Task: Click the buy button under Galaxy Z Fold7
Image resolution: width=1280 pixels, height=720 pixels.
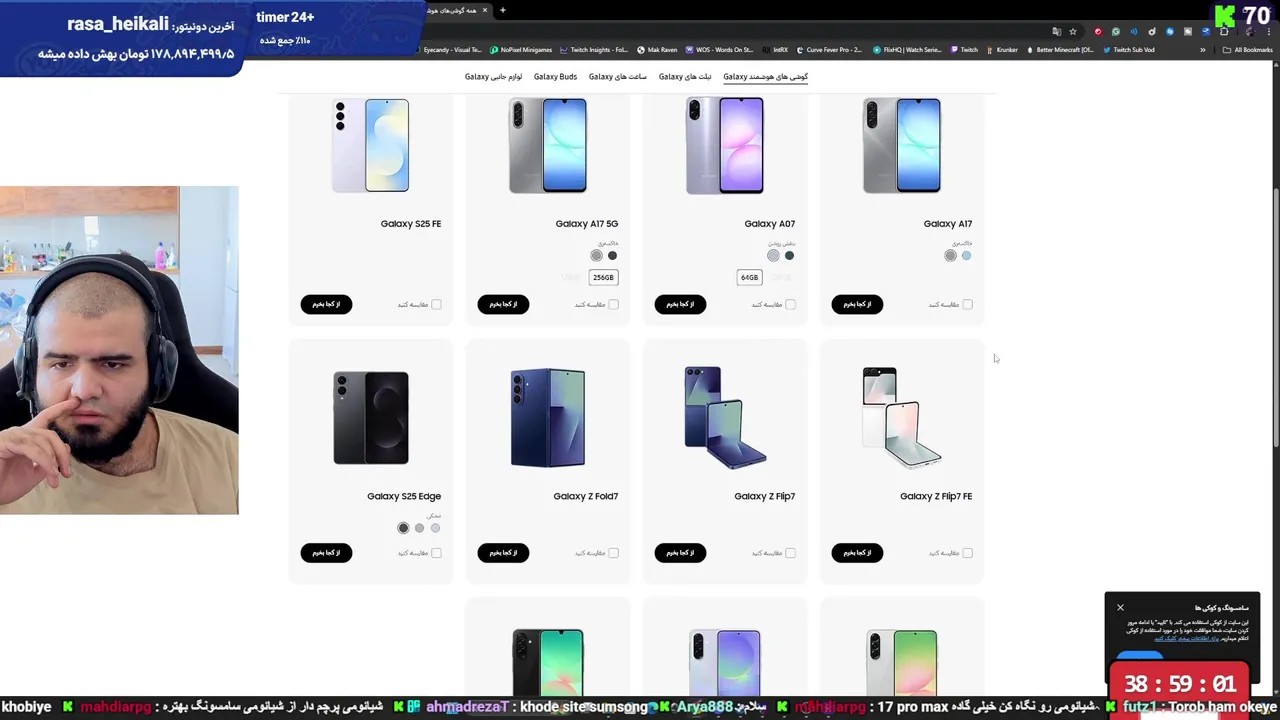Action: coord(503,553)
